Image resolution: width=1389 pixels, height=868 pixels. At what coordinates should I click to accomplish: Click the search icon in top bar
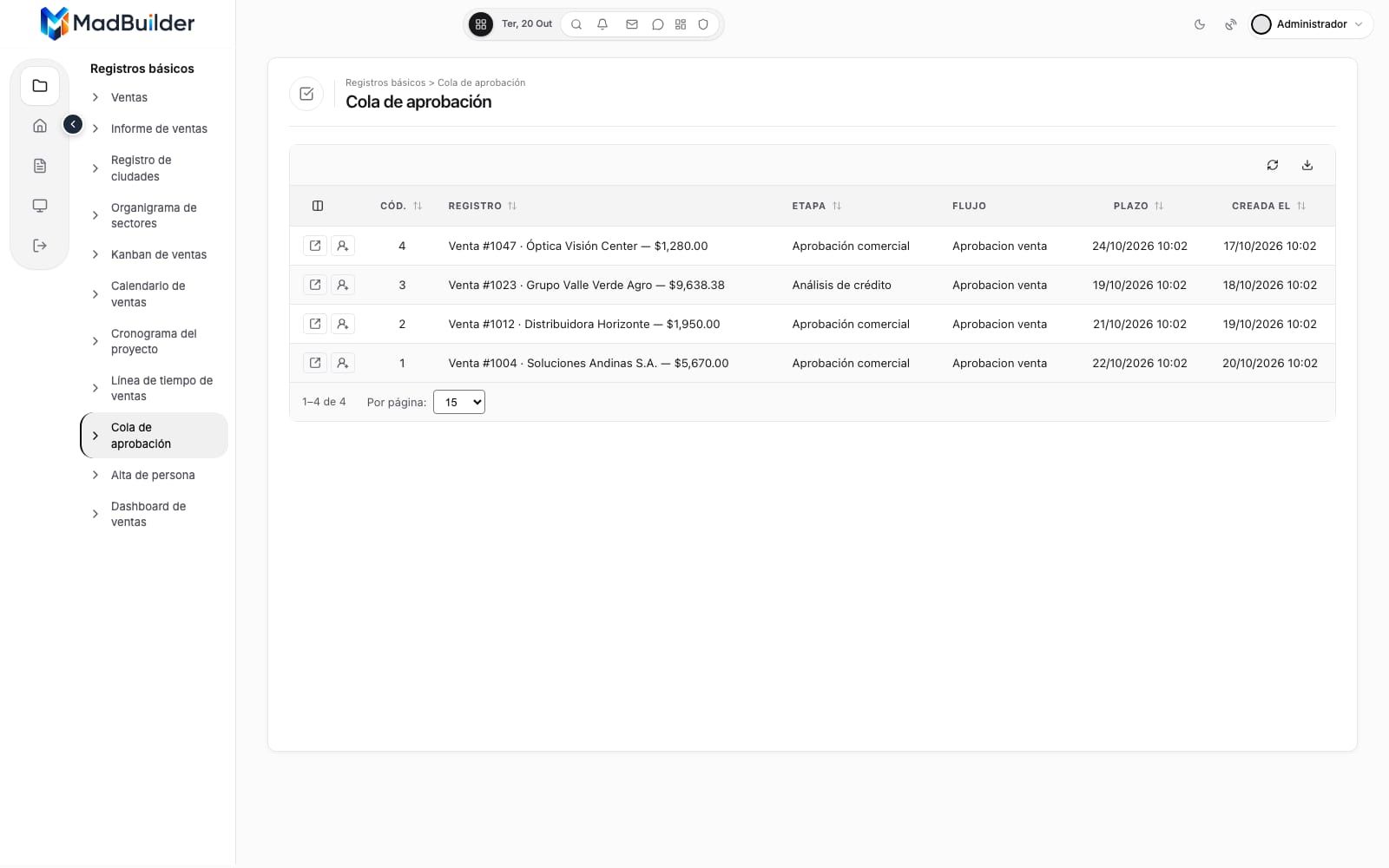[576, 24]
